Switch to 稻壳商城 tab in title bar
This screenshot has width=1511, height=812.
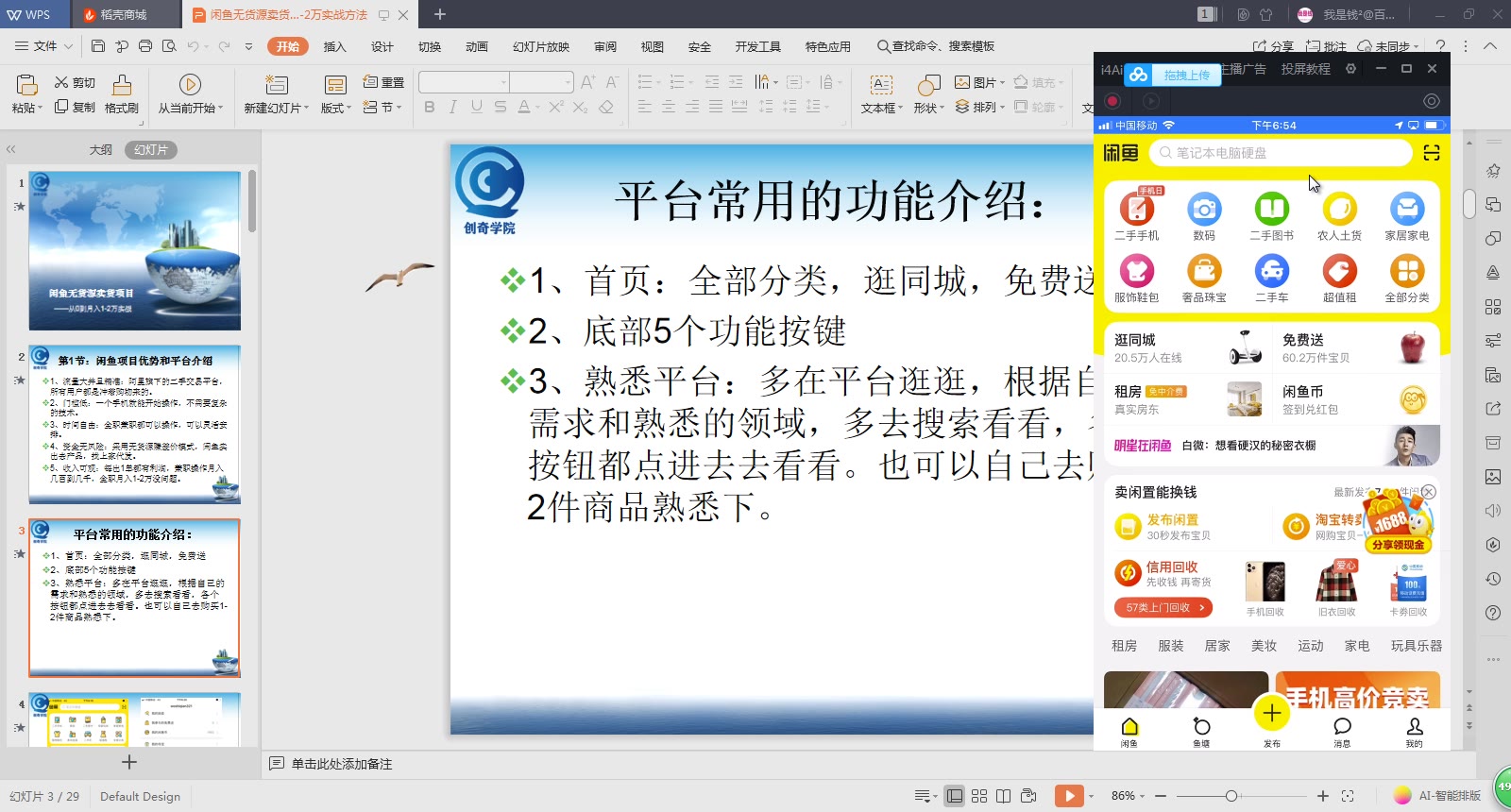click(123, 14)
